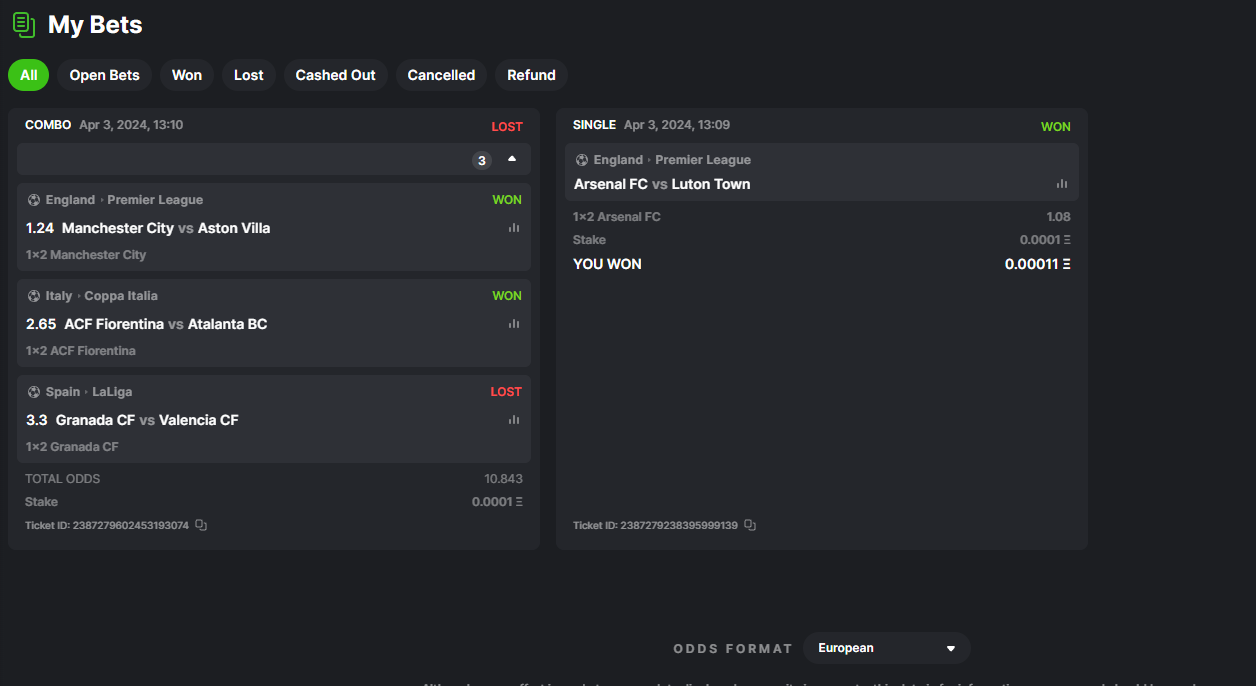This screenshot has width=1256, height=686.
Task: Click the SINGLE bet type label
Action: coord(594,125)
